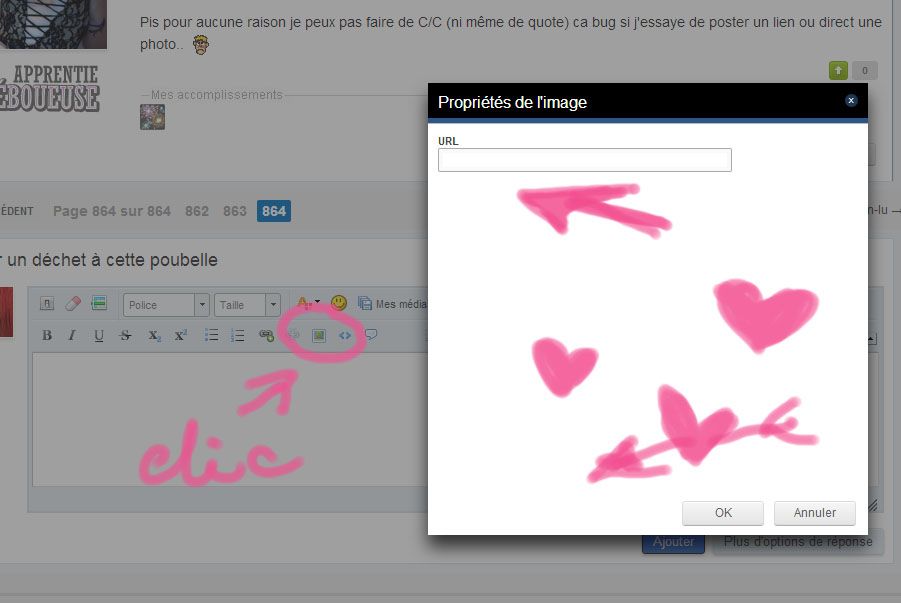Click the subscript icon
This screenshot has width=901, height=603.
click(x=154, y=336)
